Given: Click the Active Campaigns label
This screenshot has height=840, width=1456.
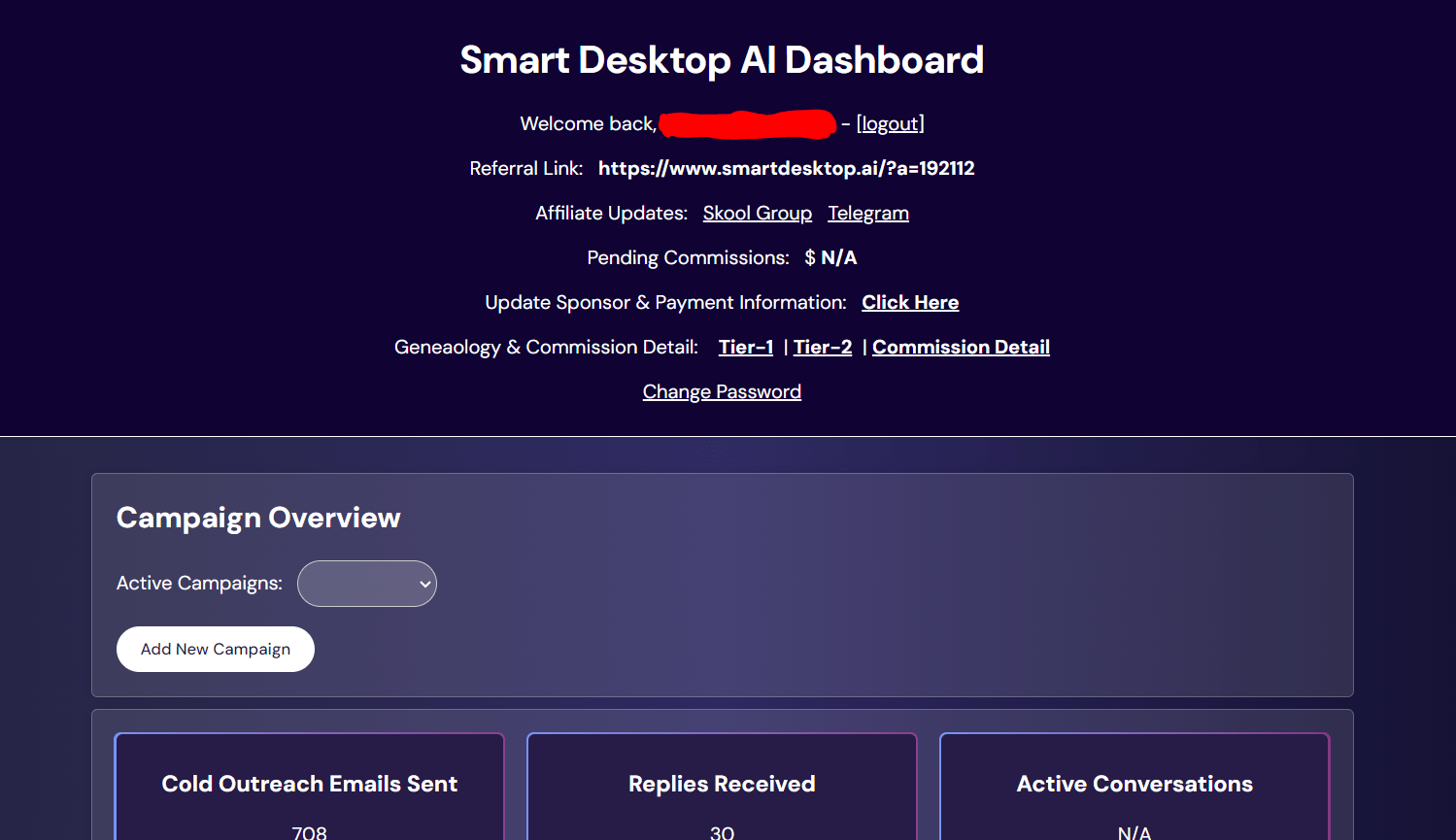Looking at the screenshot, I should click(199, 583).
